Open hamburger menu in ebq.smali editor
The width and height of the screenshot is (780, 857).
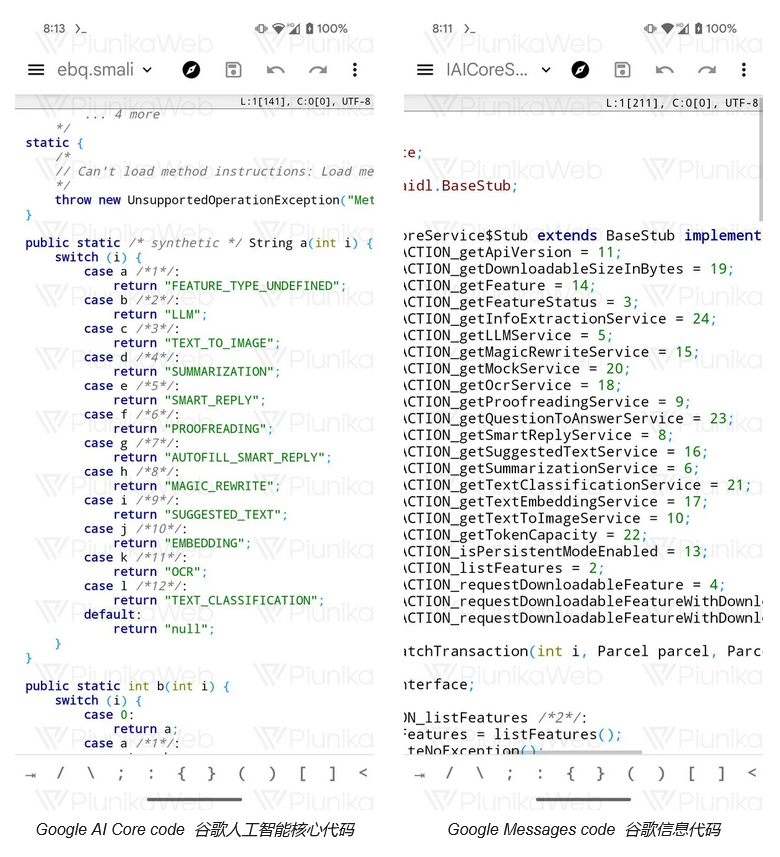(36, 70)
